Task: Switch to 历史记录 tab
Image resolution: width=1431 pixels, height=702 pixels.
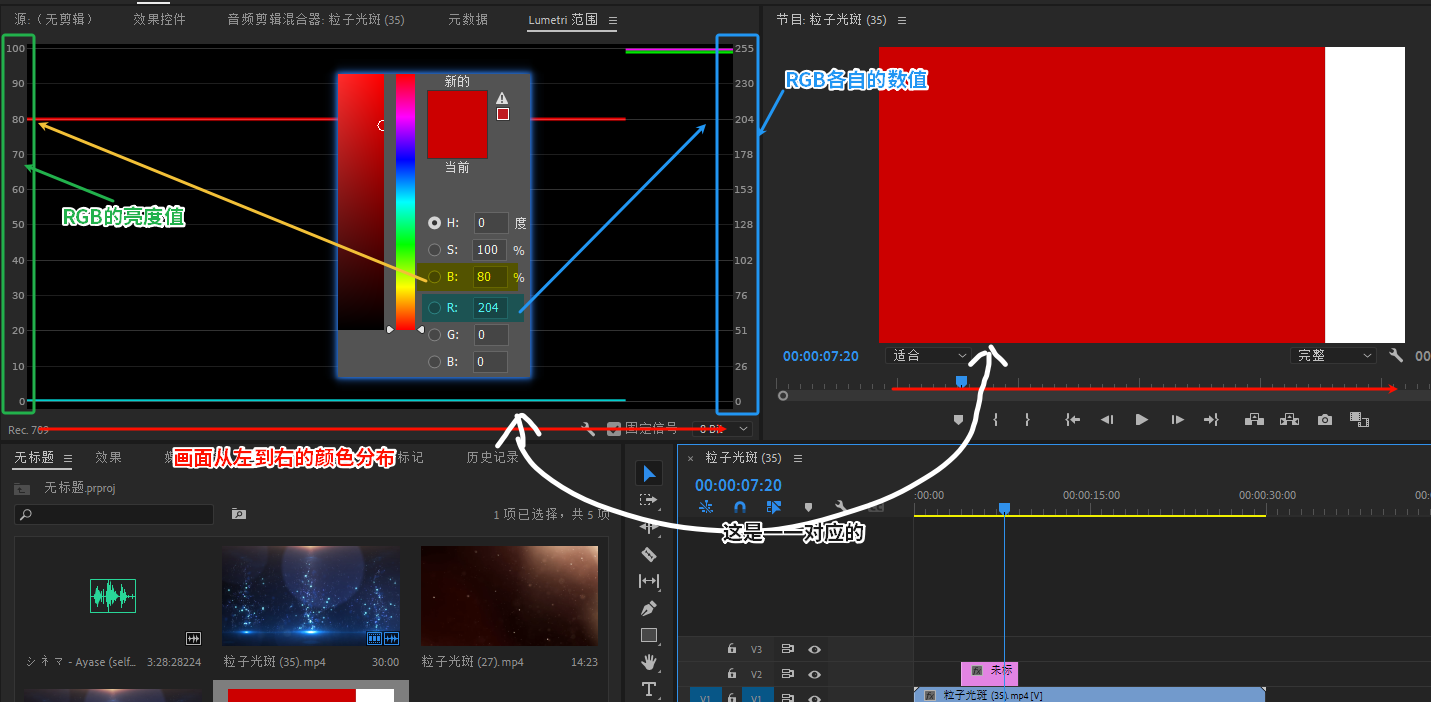Action: tap(492, 458)
